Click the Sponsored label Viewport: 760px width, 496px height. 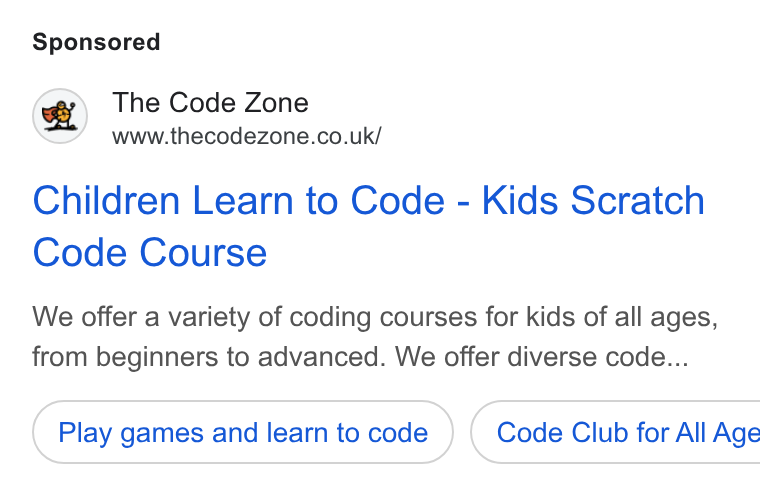(96, 42)
